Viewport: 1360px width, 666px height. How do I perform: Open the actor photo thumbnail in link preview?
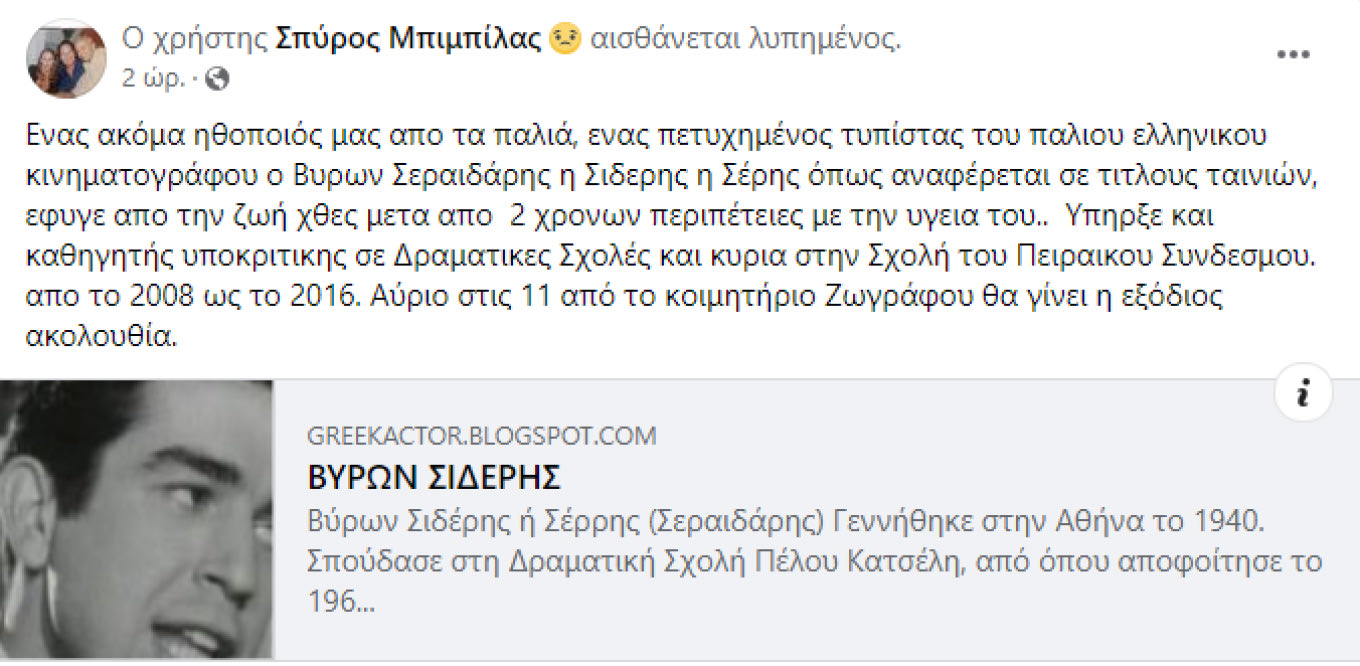136,519
